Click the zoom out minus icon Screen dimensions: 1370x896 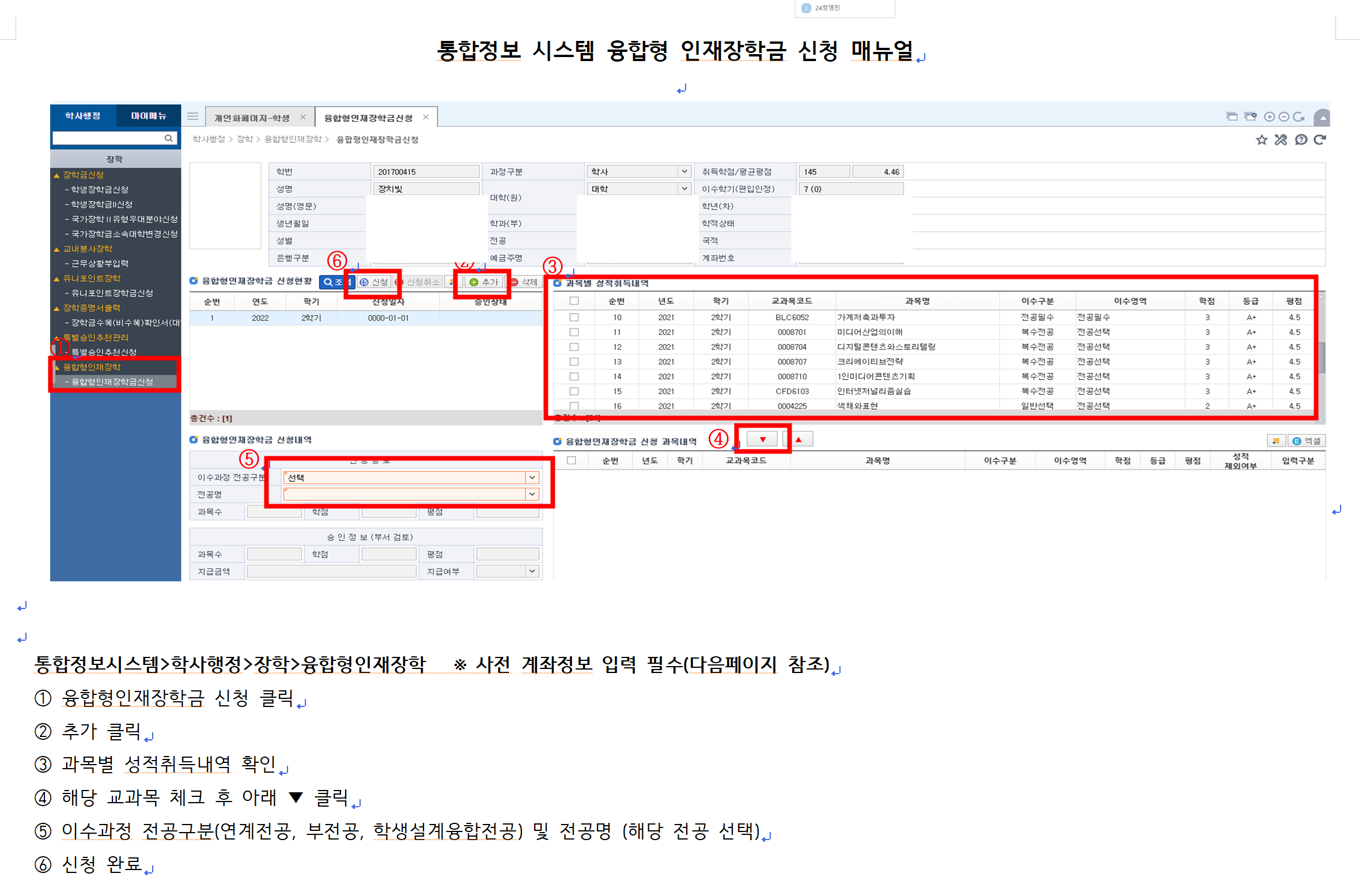point(1284,117)
